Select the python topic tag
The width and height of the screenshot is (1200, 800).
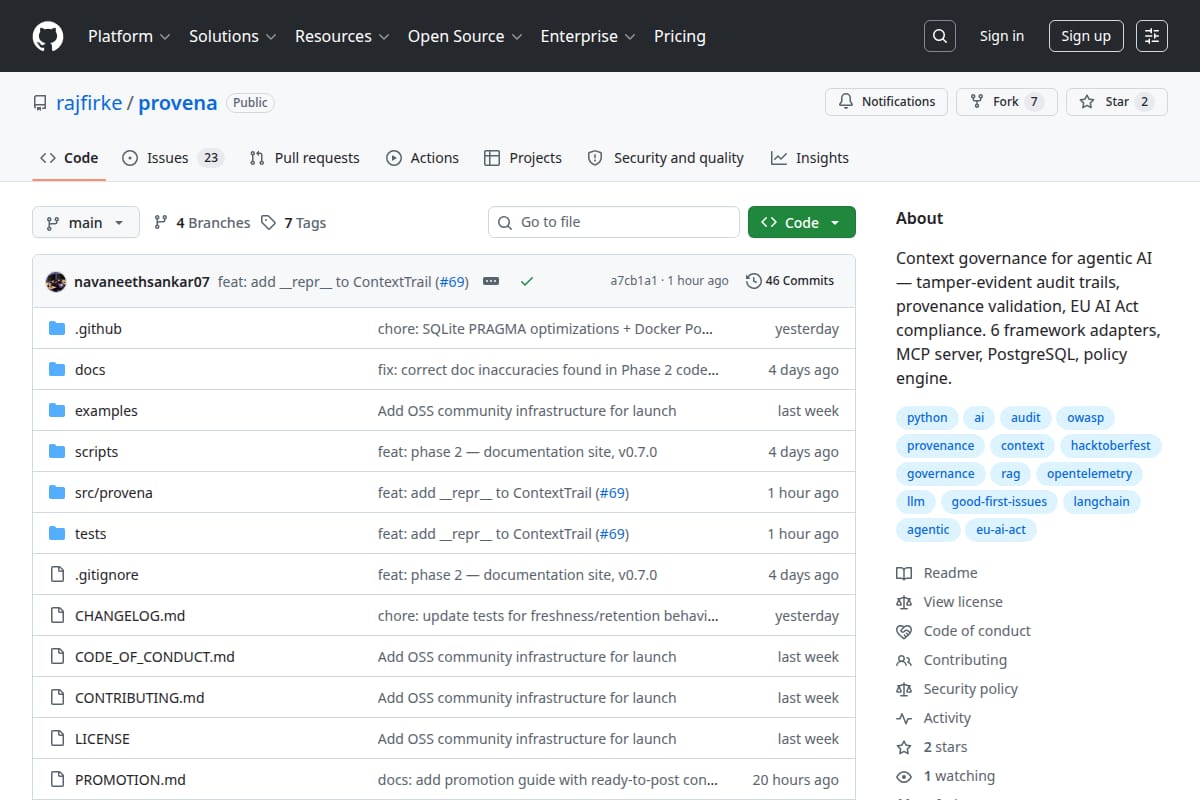click(927, 418)
